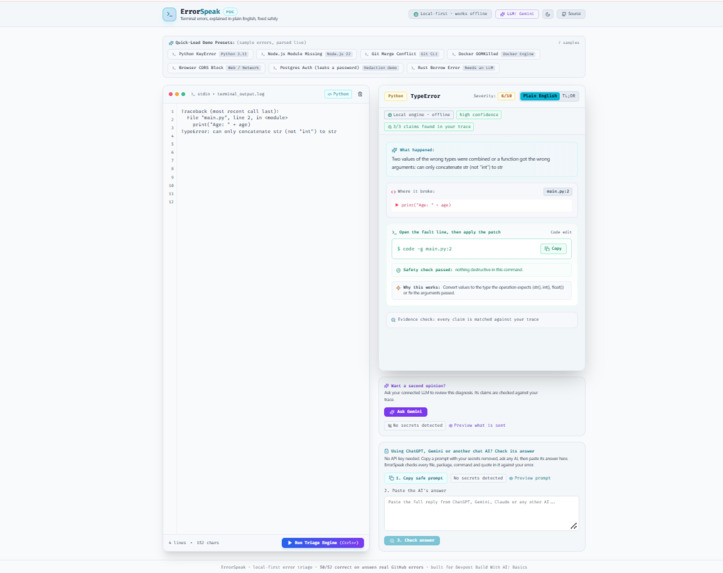Click the Python language badge in editor header

338,94
